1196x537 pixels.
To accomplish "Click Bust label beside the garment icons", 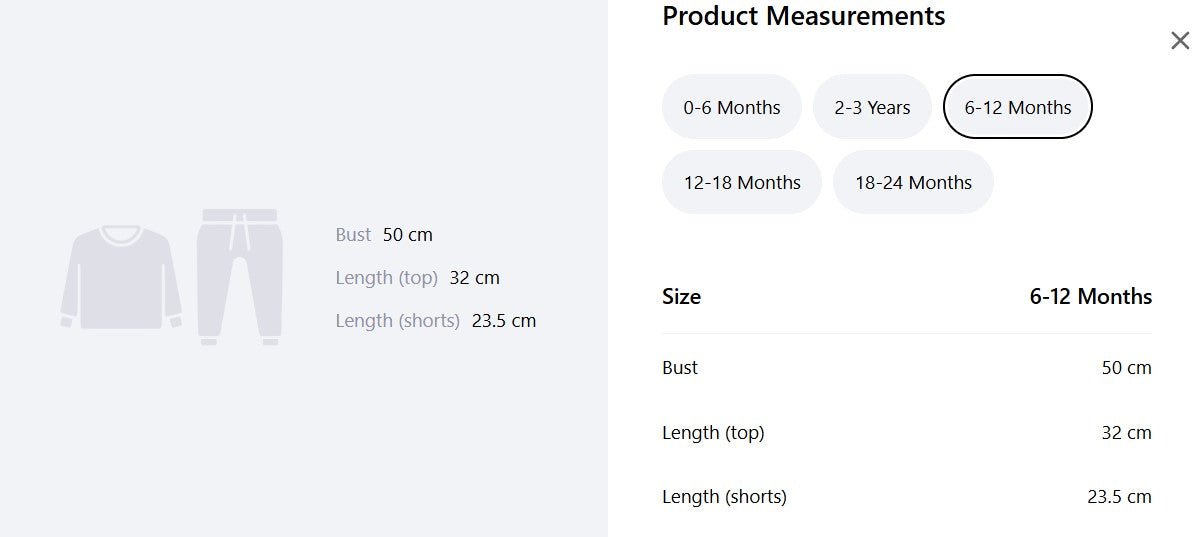I will click(x=353, y=235).
